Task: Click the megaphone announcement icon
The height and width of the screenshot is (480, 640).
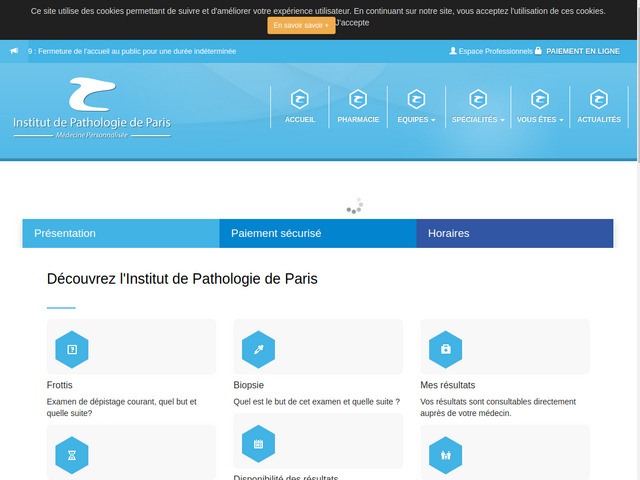Action: [x=14, y=51]
